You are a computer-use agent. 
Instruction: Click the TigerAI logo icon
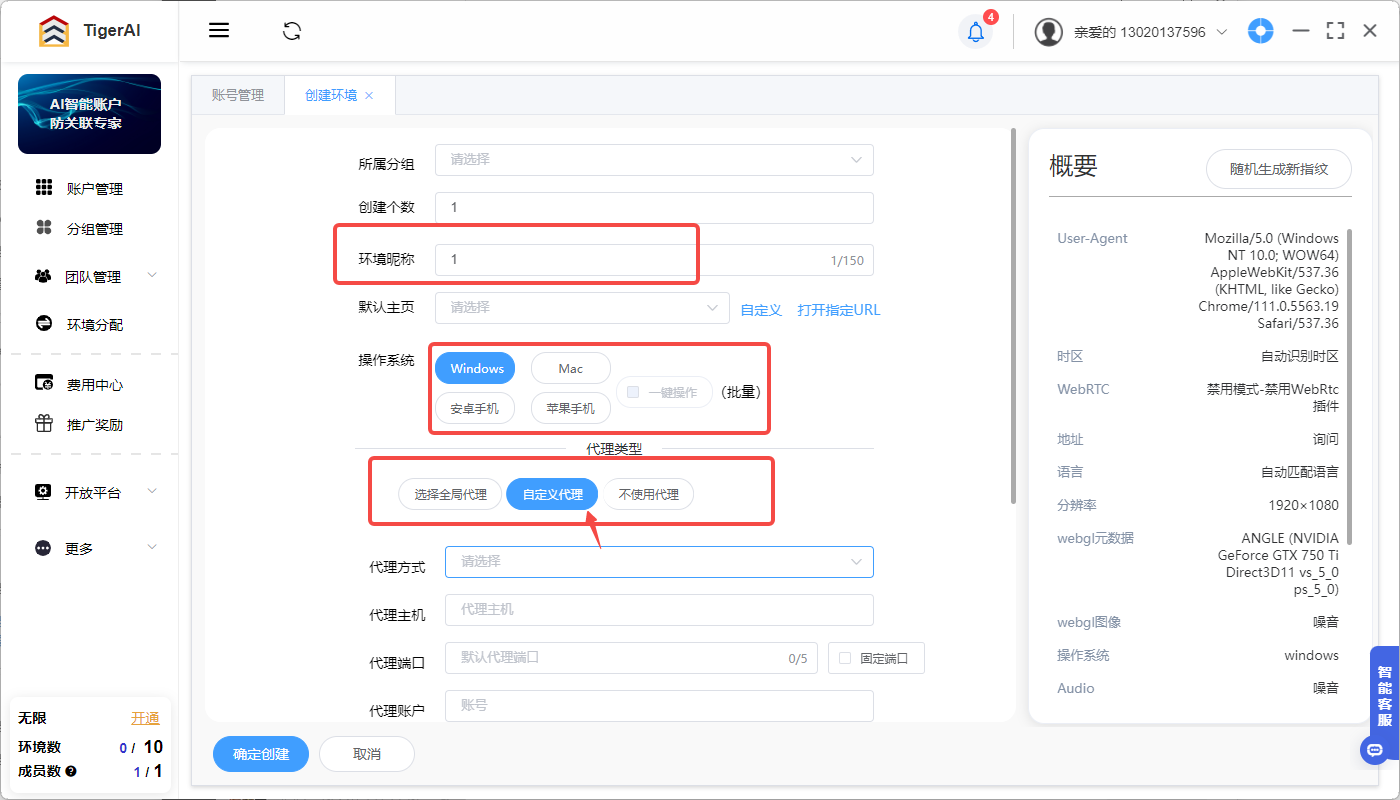click(54, 31)
